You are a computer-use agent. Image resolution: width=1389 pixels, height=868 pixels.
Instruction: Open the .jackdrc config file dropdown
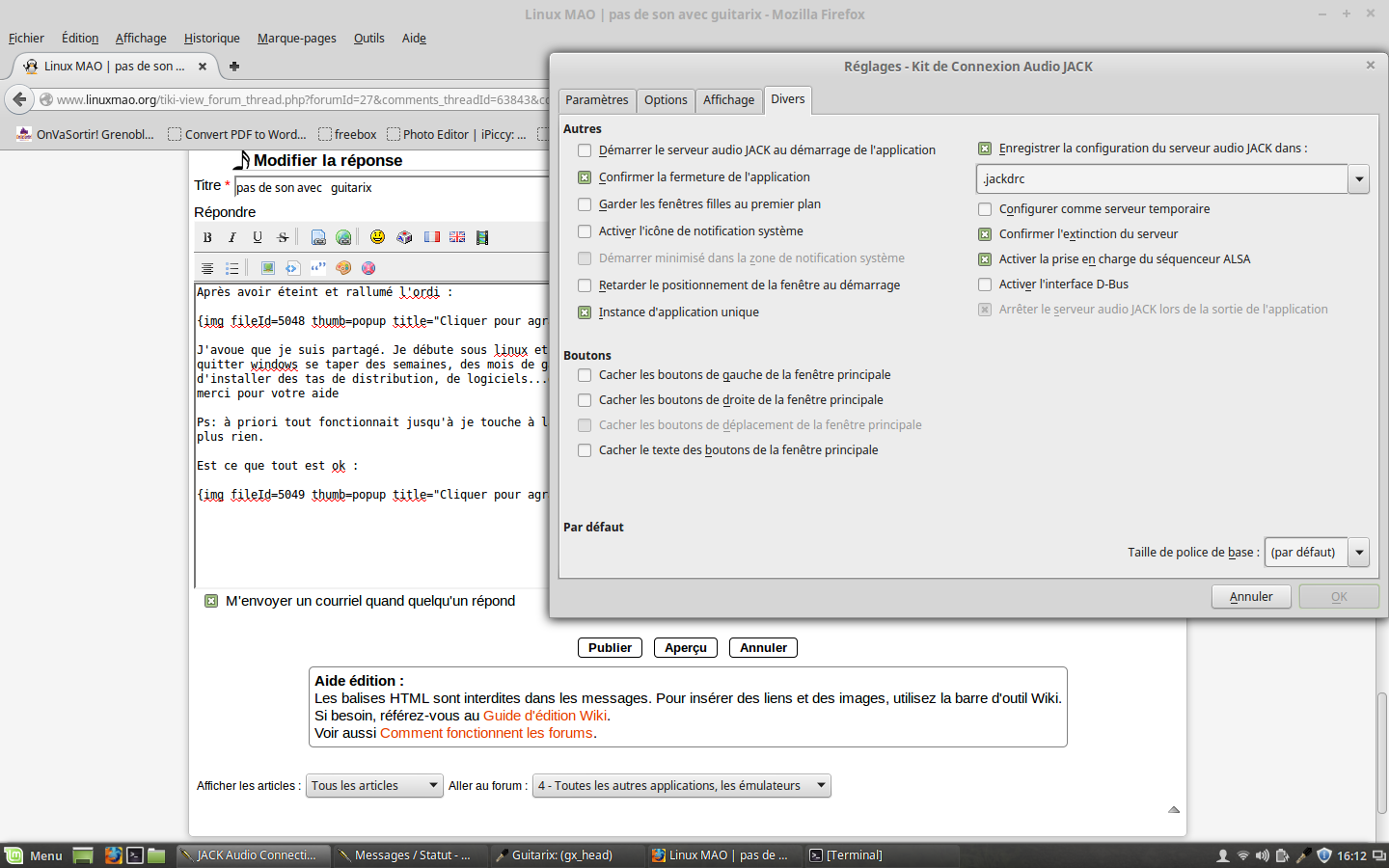point(1358,179)
